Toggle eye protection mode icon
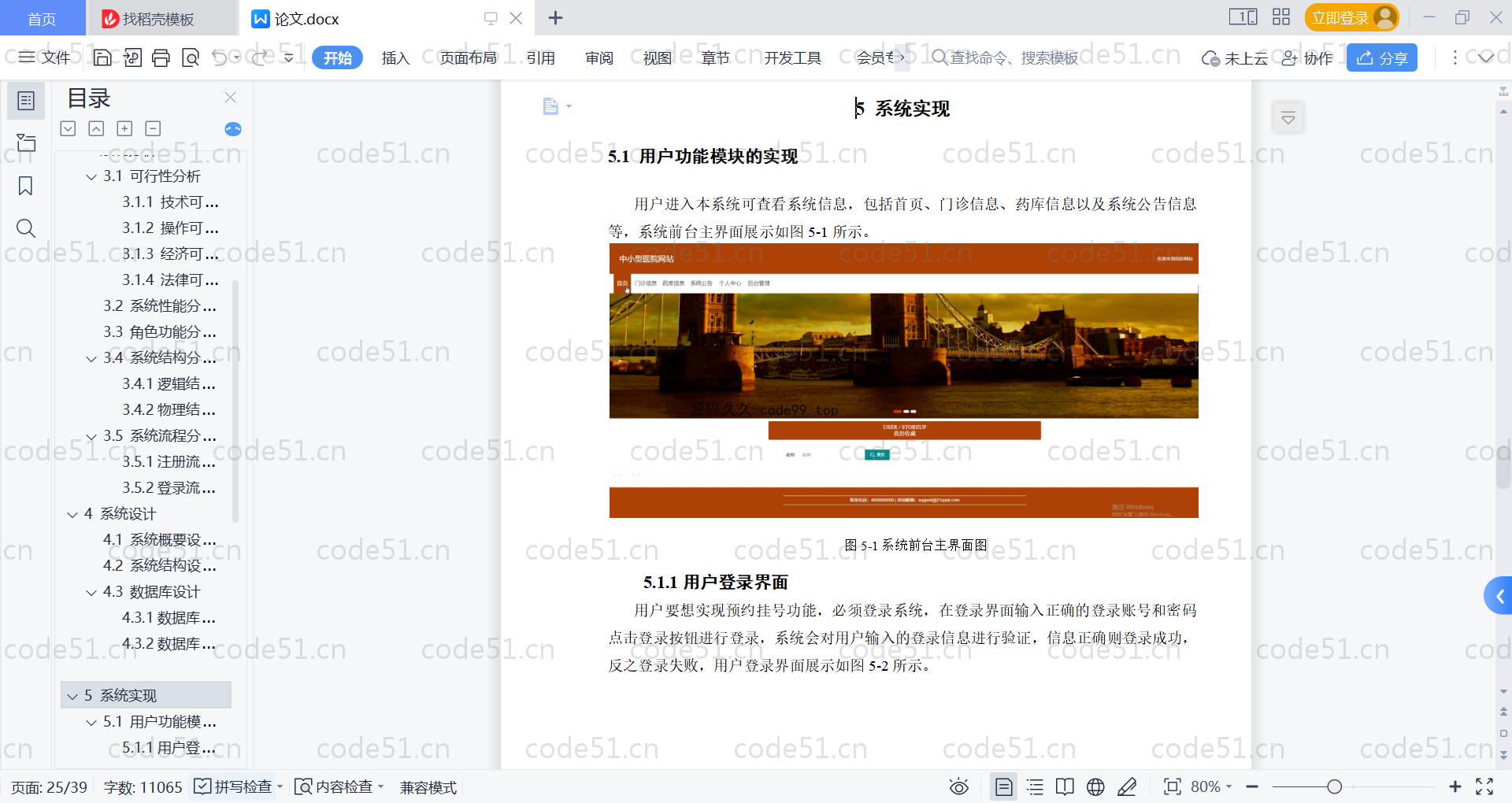Screen dimensions: 1512x803 tap(958, 786)
